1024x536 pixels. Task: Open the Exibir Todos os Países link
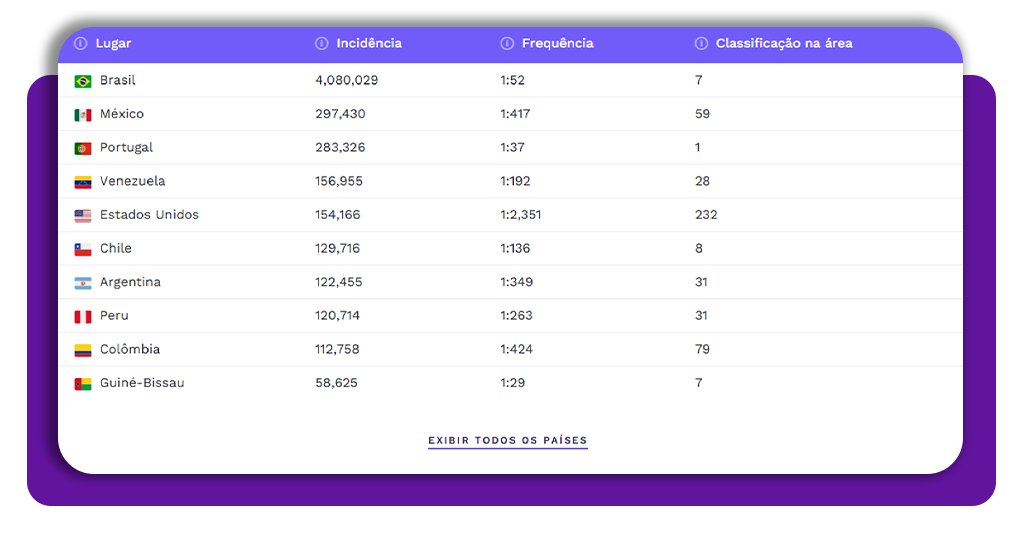click(508, 441)
